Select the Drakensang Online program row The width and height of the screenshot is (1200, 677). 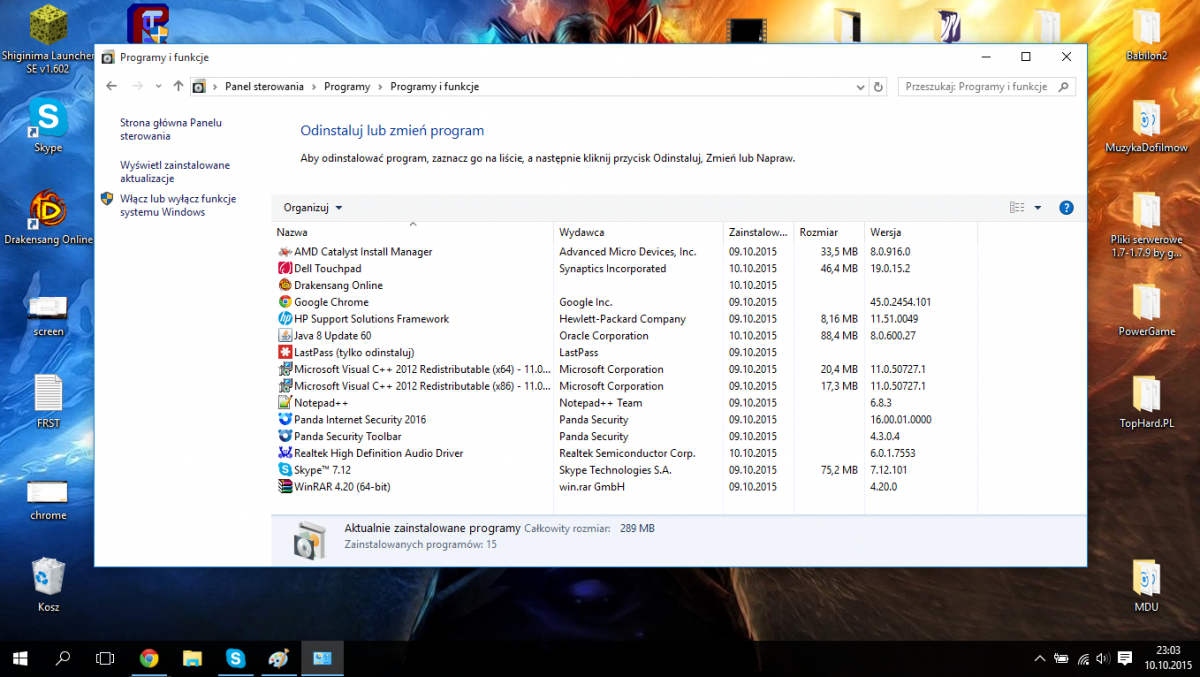(624, 286)
